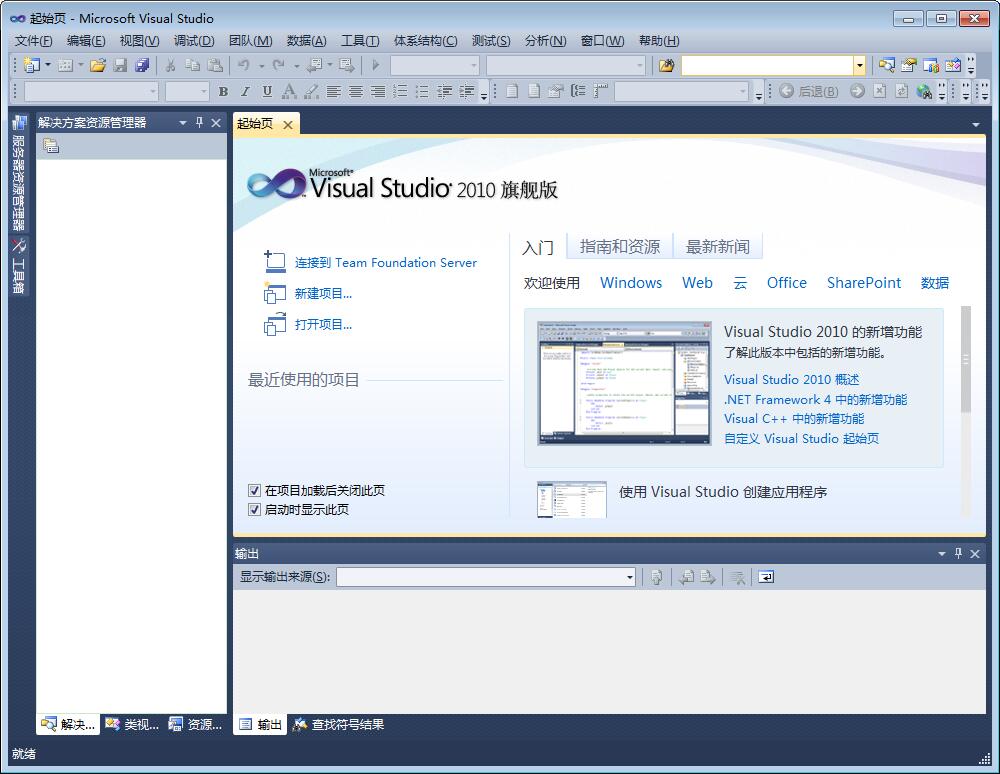Open the Show output from combo box

tap(486, 577)
